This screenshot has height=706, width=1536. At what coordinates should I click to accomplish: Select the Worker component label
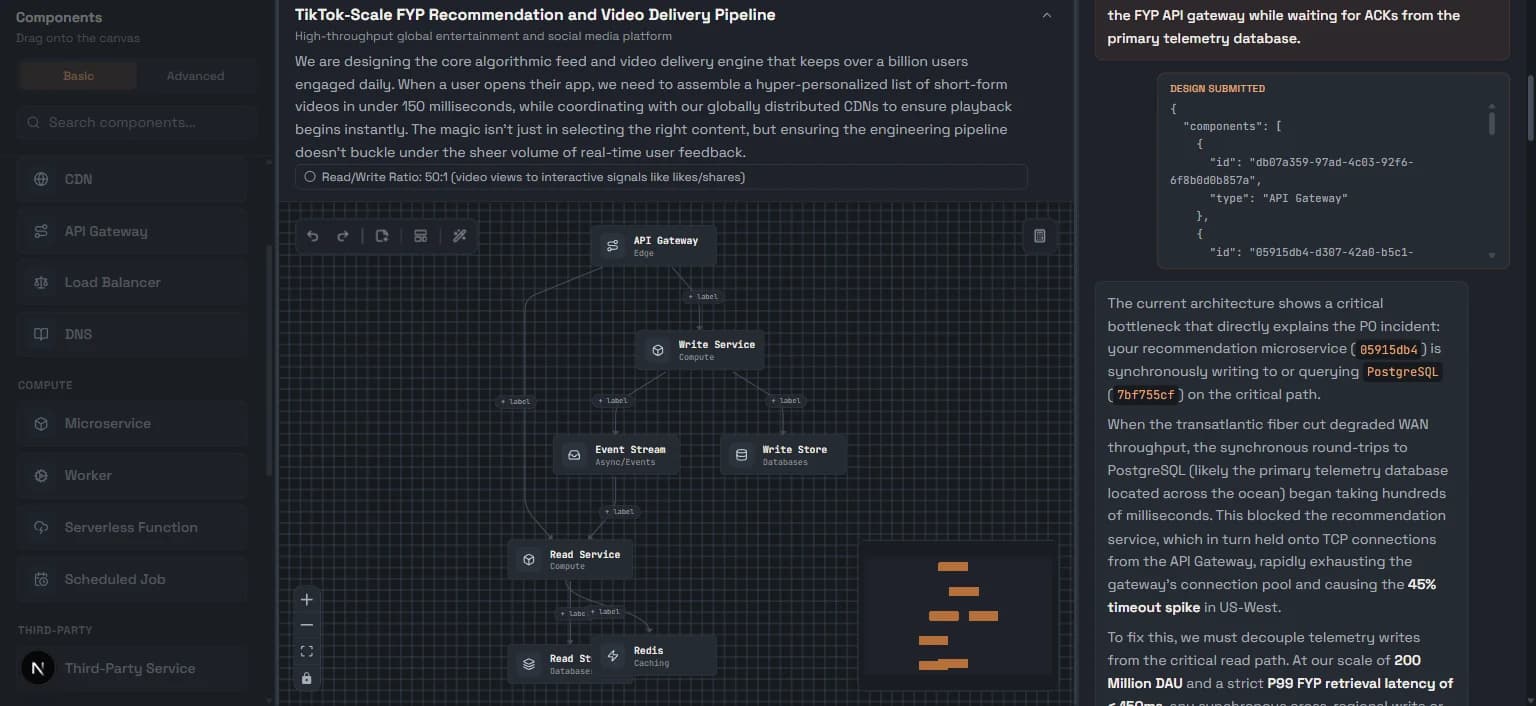click(x=88, y=475)
